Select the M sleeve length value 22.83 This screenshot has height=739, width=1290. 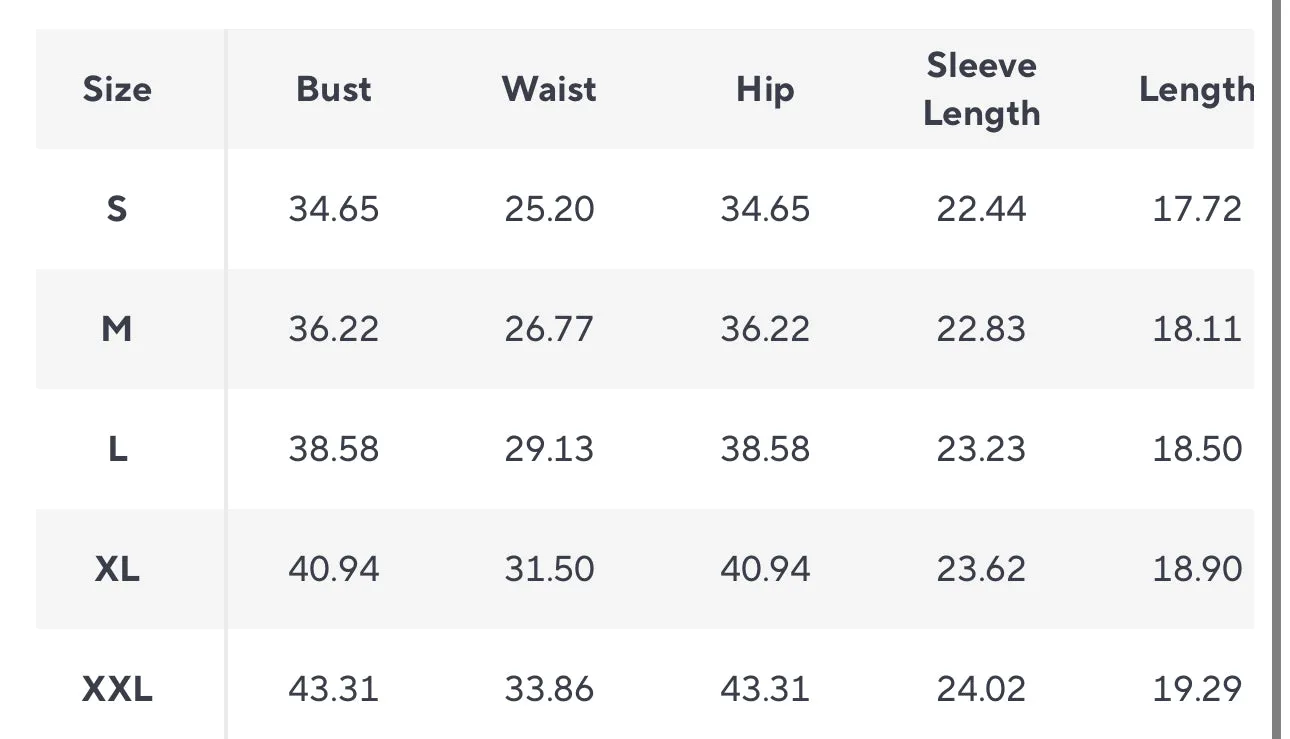point(981,329)
